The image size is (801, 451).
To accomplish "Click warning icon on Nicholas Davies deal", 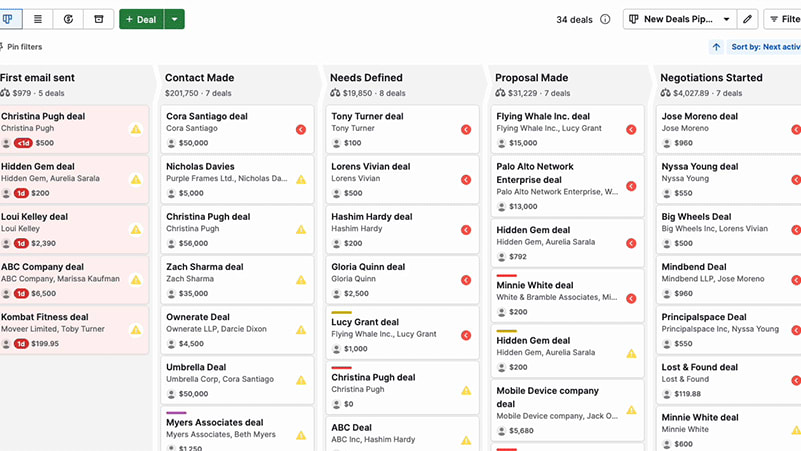I will [301, 179].
